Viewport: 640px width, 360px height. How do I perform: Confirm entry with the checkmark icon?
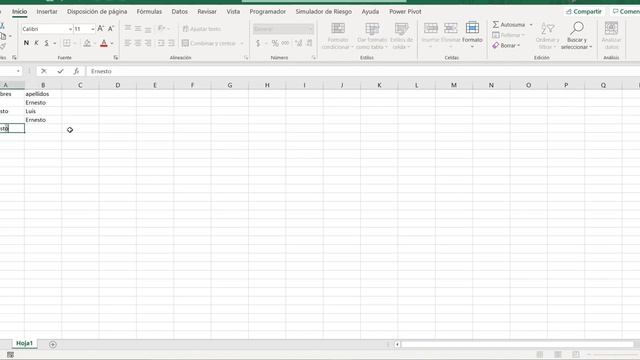(x=60, y=71)
